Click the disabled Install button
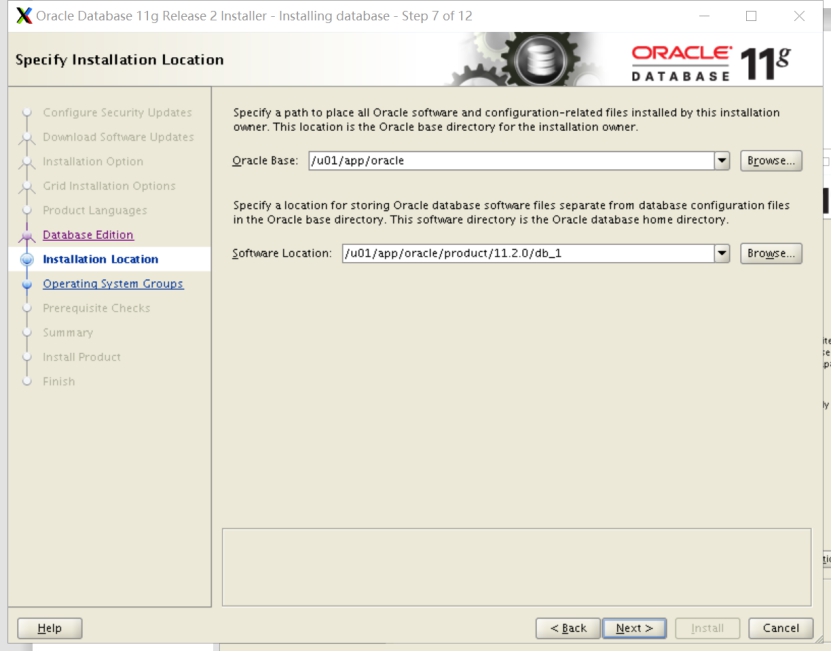Screen dimensions: 832x652 coord(707,628)
